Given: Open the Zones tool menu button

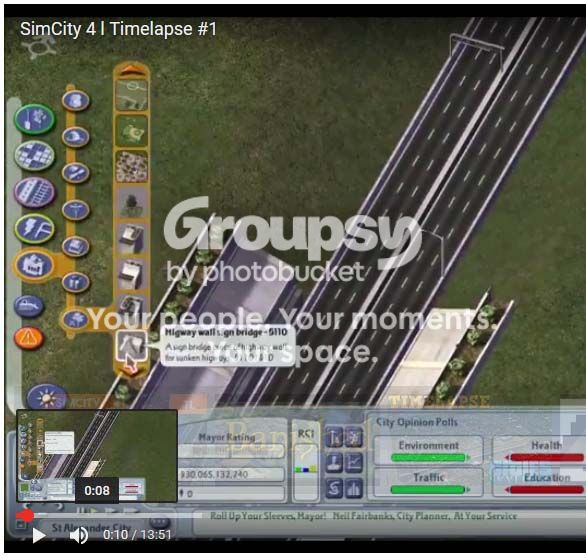Looking at the screenshot, I should [x=35, y=155].
